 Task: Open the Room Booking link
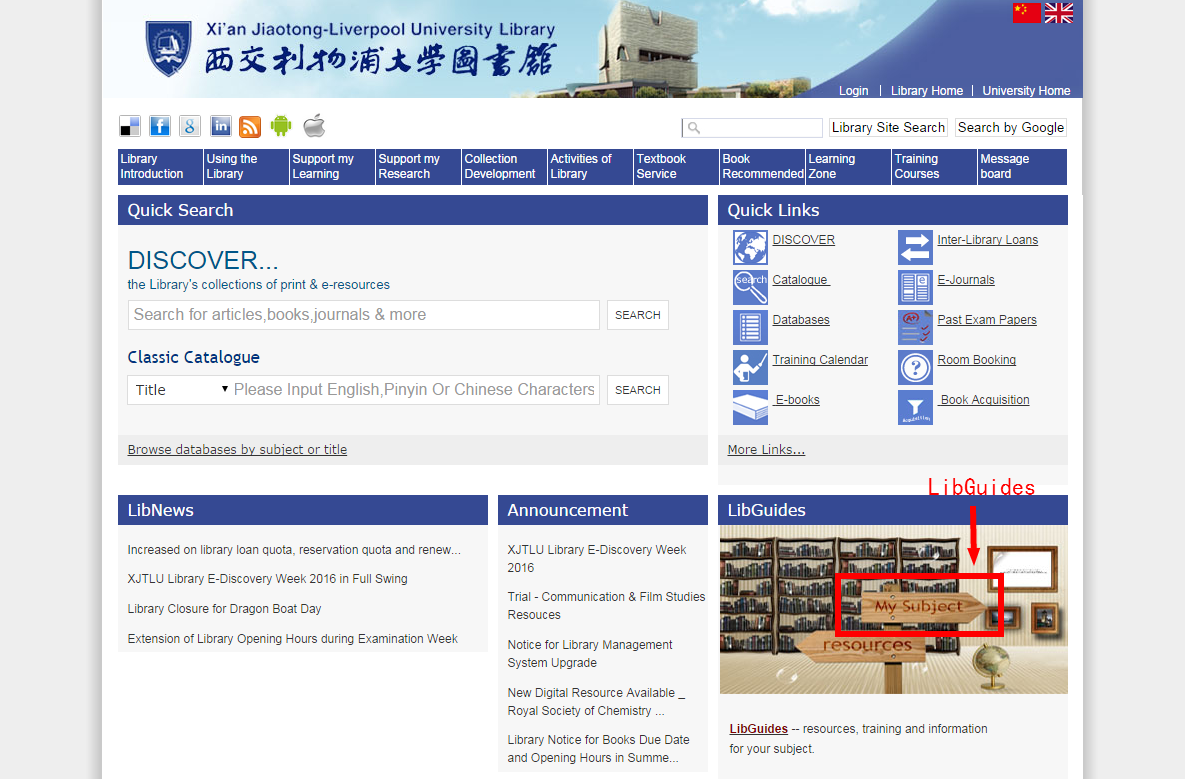point(976,360)
